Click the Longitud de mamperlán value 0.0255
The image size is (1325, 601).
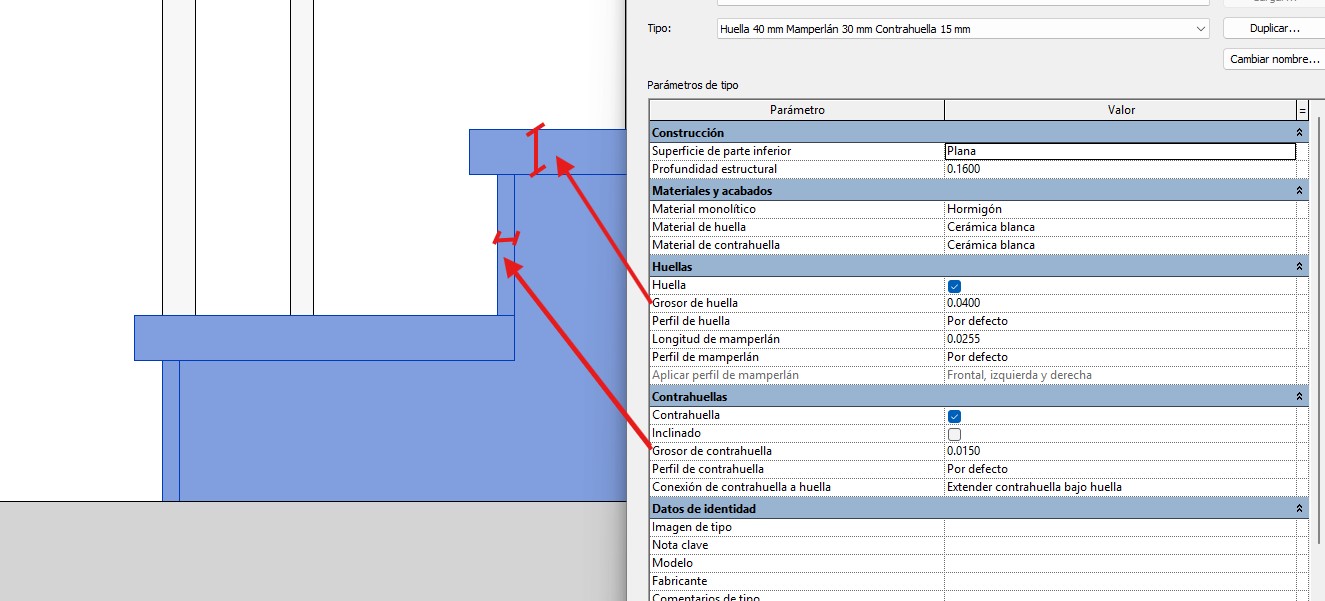[x=1119, y=339]
